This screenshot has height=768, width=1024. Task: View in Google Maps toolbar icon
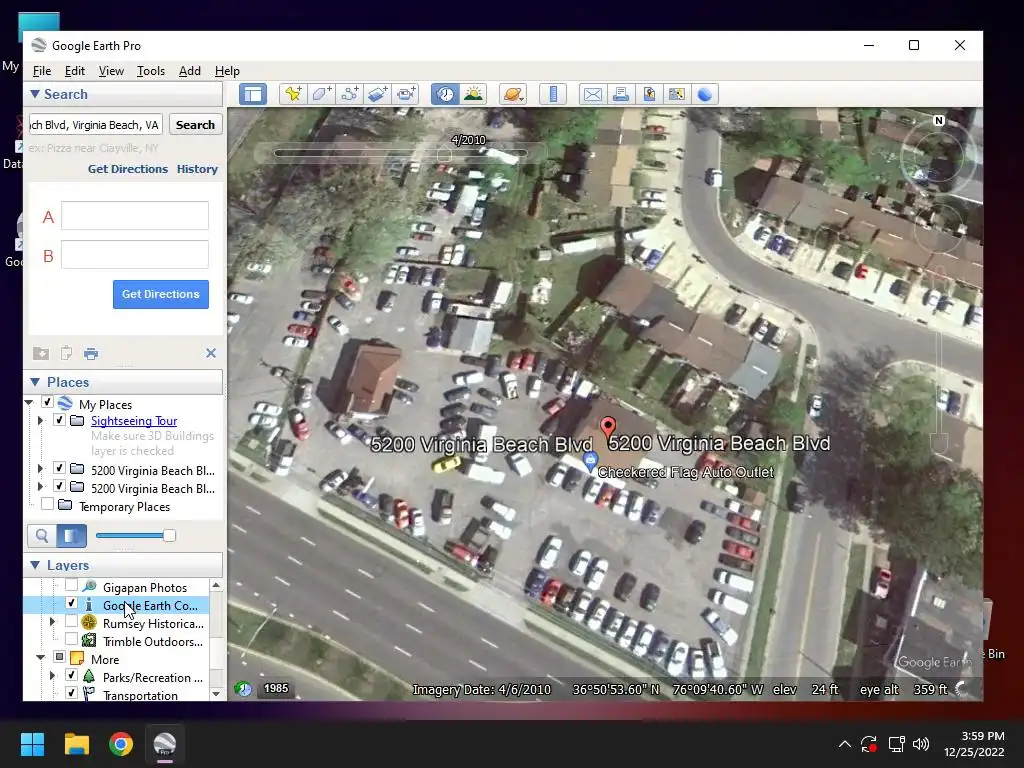pyautogui.click(x=677, y=94)
